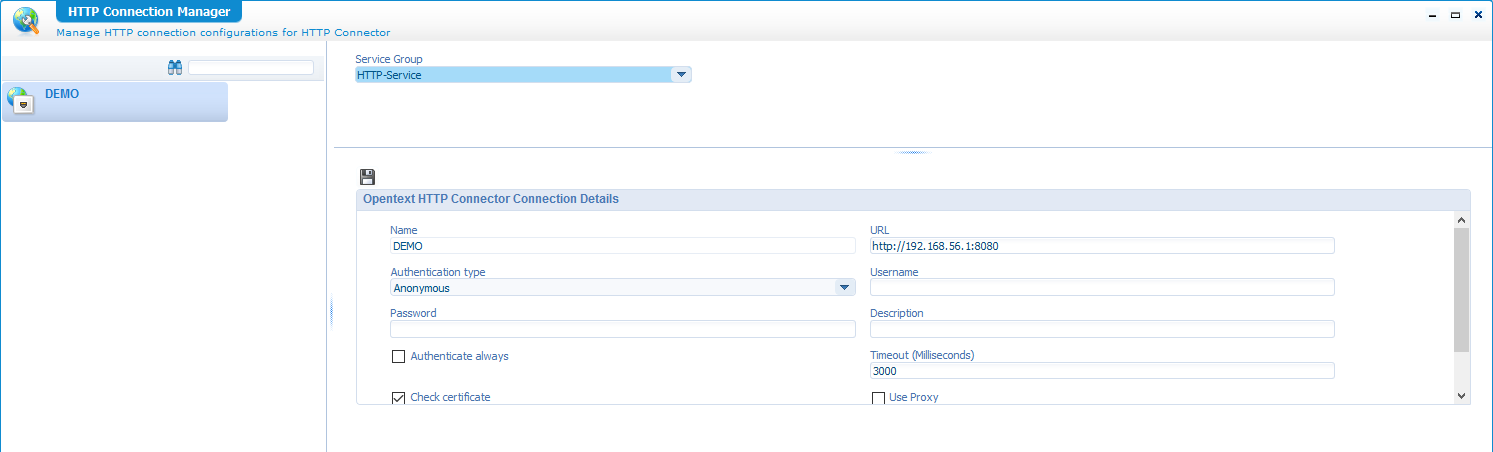Click the URL input field
This screenshot has width=1493, height=452.
coord(1101,246)
